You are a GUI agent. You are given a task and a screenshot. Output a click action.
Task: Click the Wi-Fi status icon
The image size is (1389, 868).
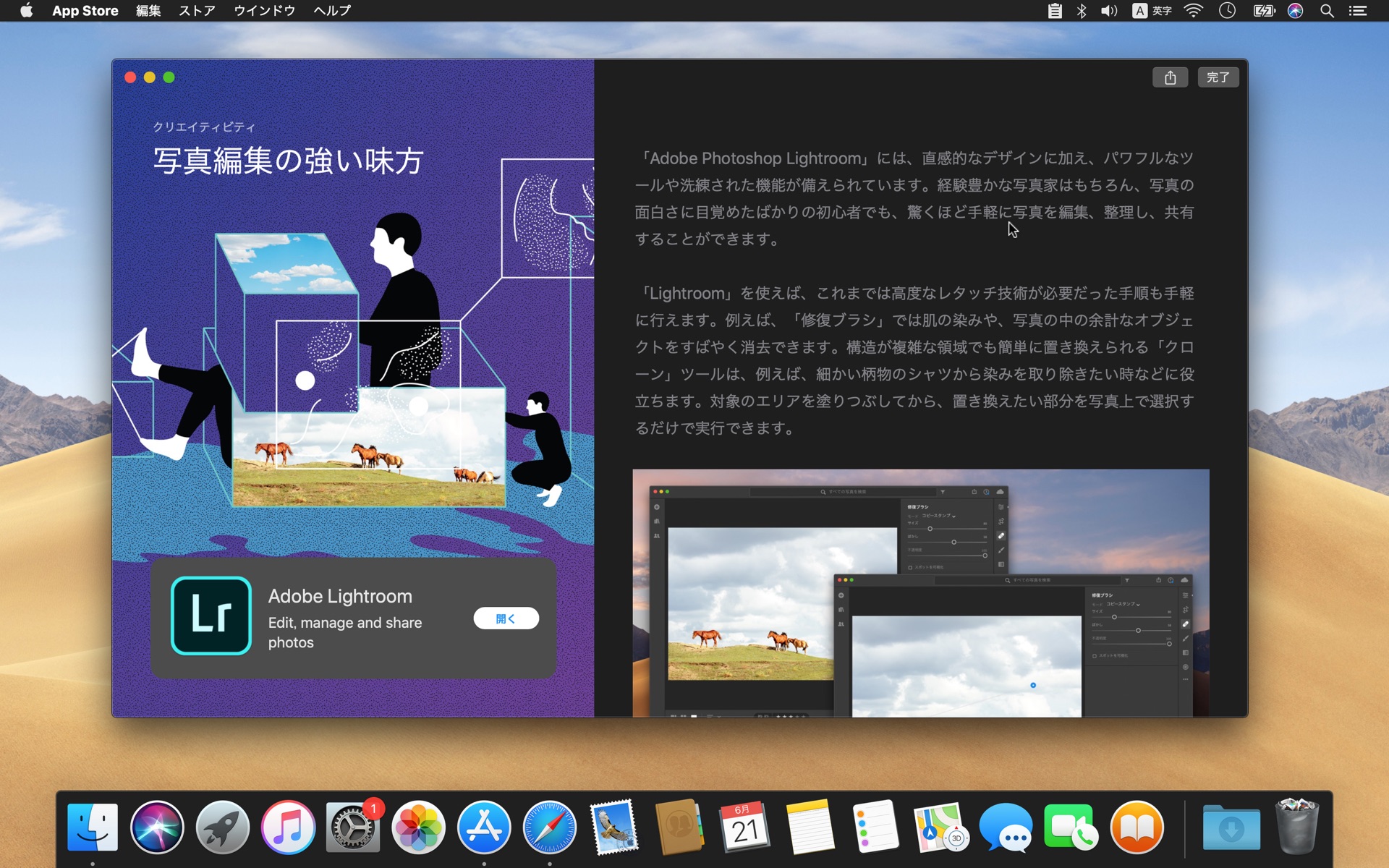tap(1194, 10)
